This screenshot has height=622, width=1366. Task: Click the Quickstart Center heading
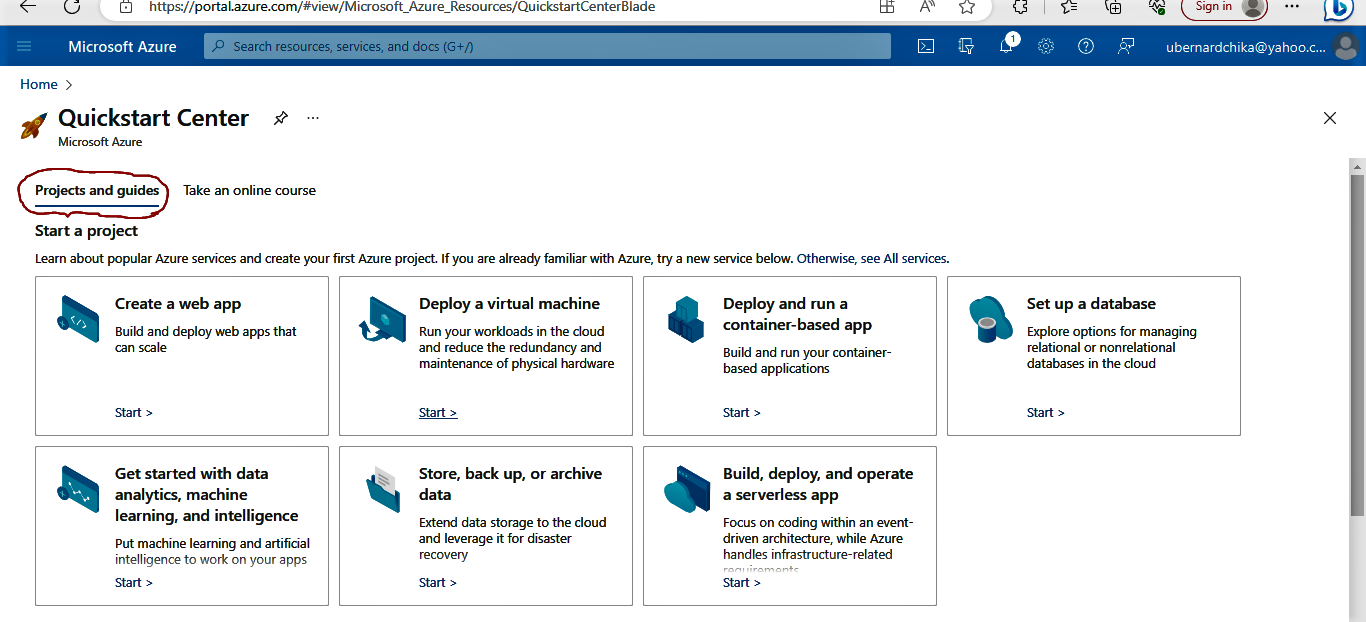153,118
